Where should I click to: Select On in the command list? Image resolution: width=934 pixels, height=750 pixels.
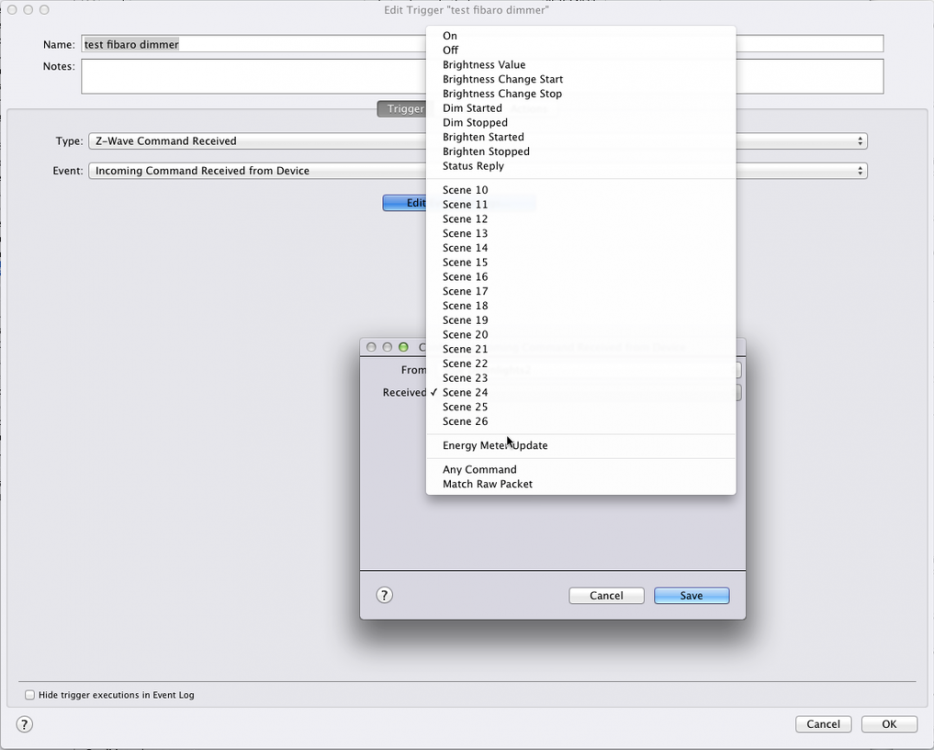tap(450, 36)
